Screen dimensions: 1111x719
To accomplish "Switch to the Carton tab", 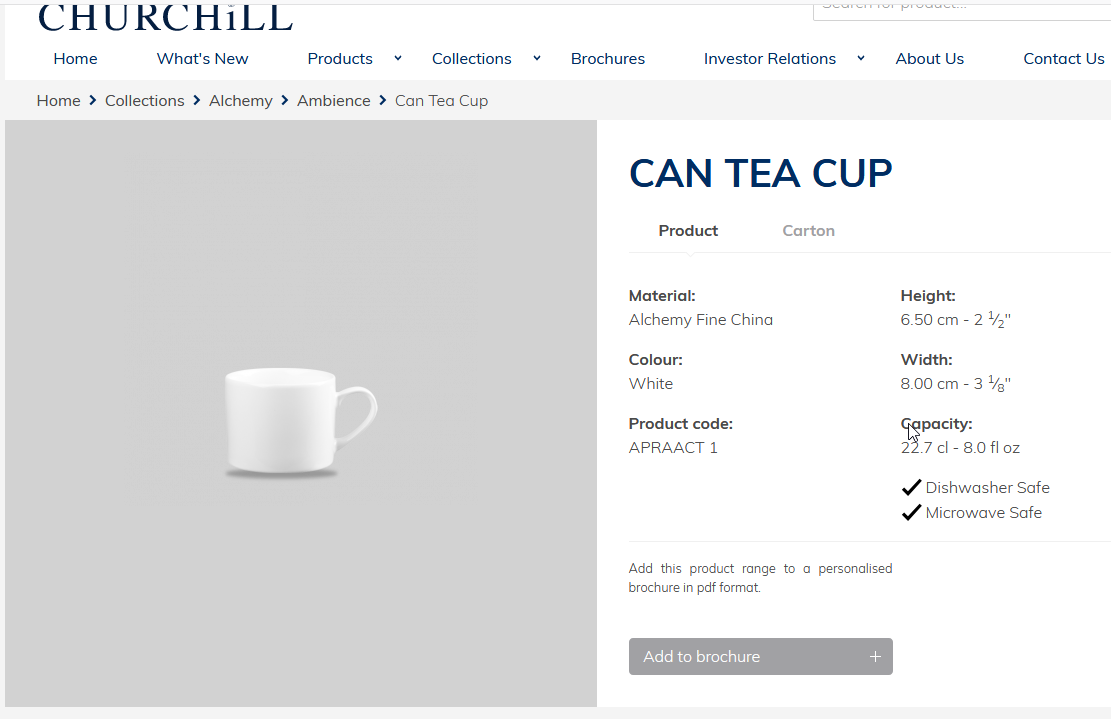I will [808, 231].
